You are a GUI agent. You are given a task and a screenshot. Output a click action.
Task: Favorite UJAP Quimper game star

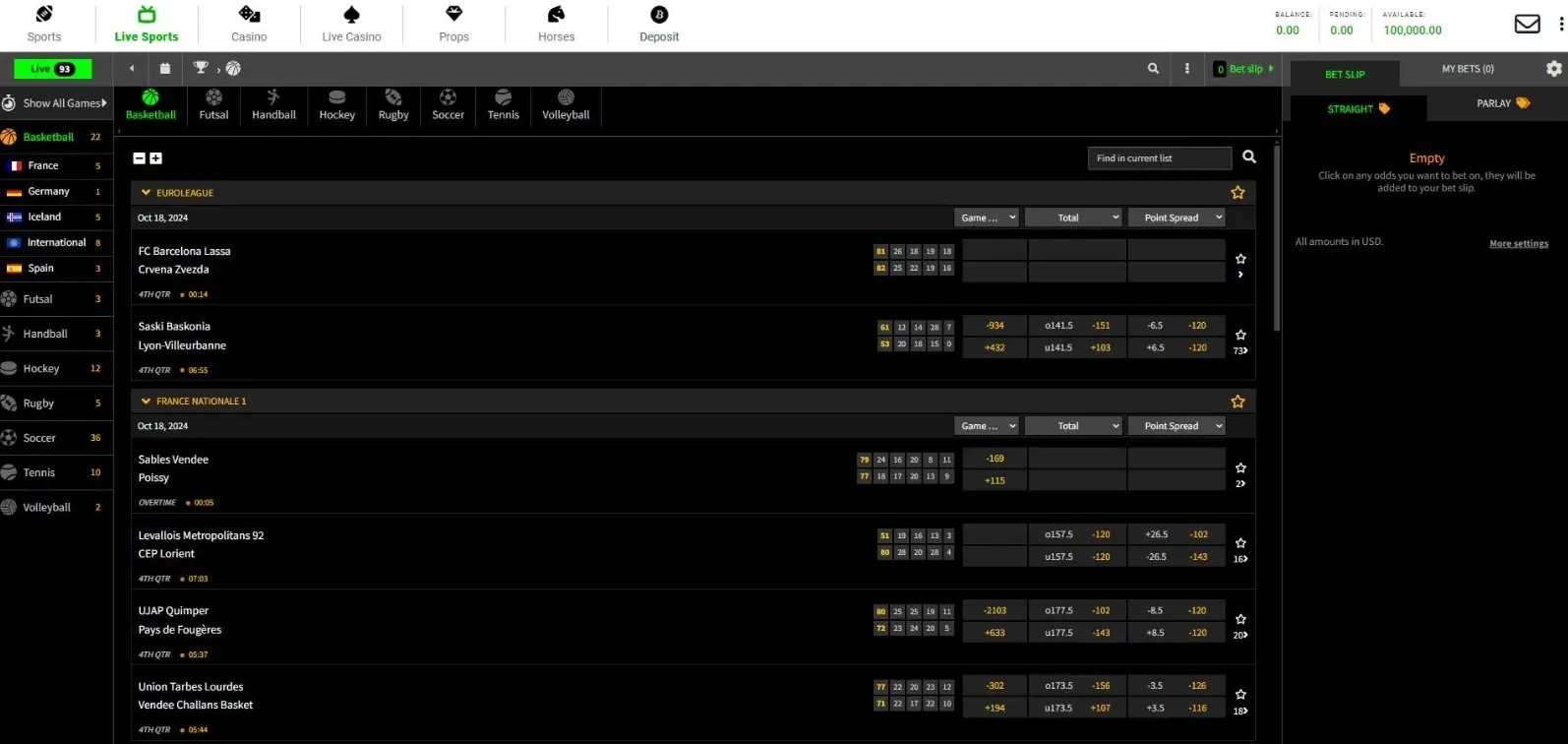tap(1240, 619)
